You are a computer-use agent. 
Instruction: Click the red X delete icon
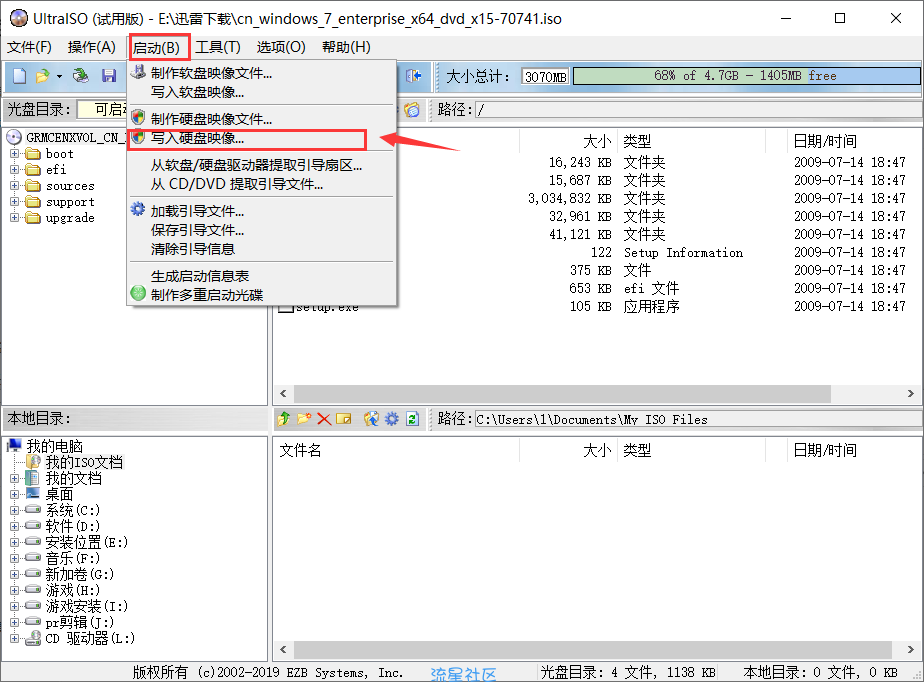(324, 419)
